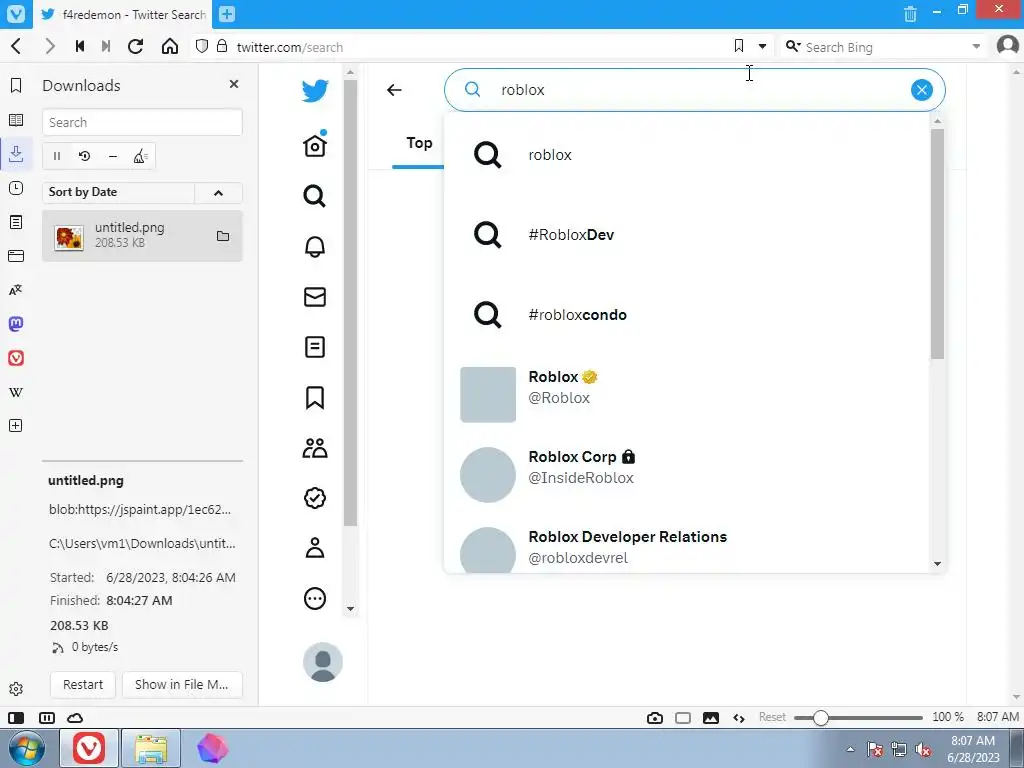The image size is (1024, 768).
Task: Clear the roblox search query
Action: click(x=921, y=90)
